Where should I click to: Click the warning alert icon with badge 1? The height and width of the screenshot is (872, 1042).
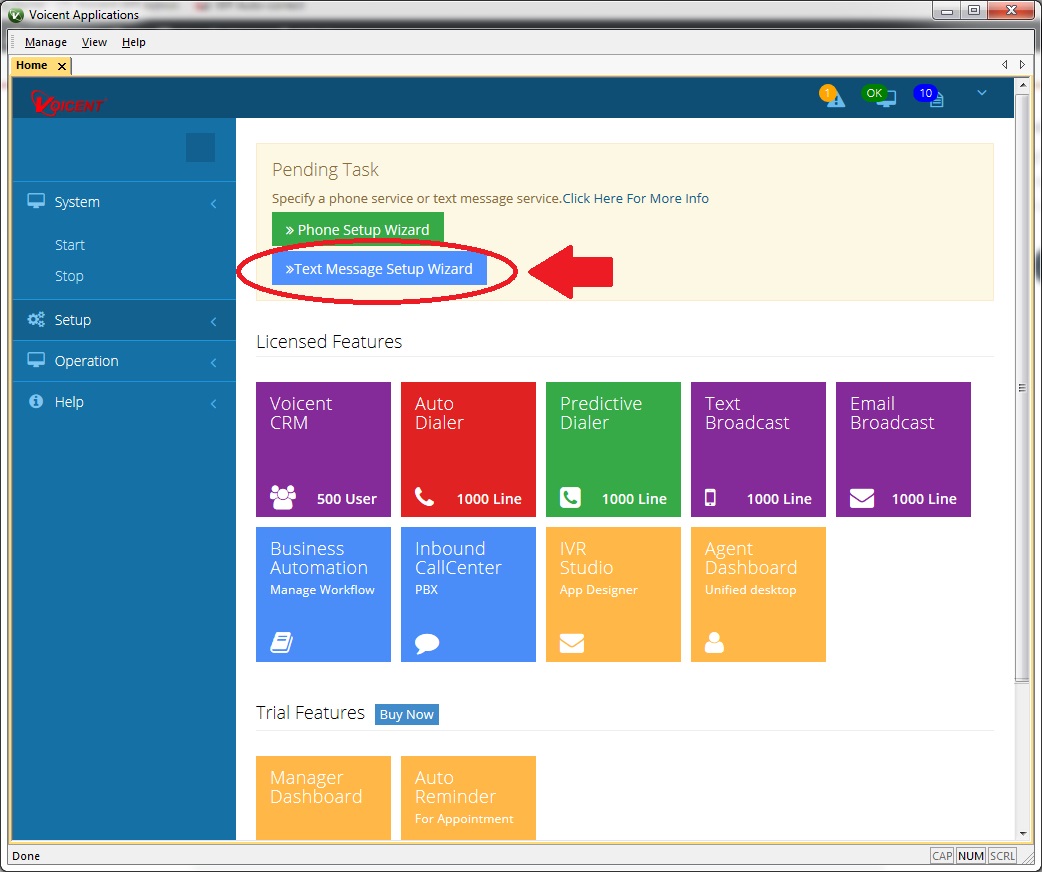(x=832, y=97)
